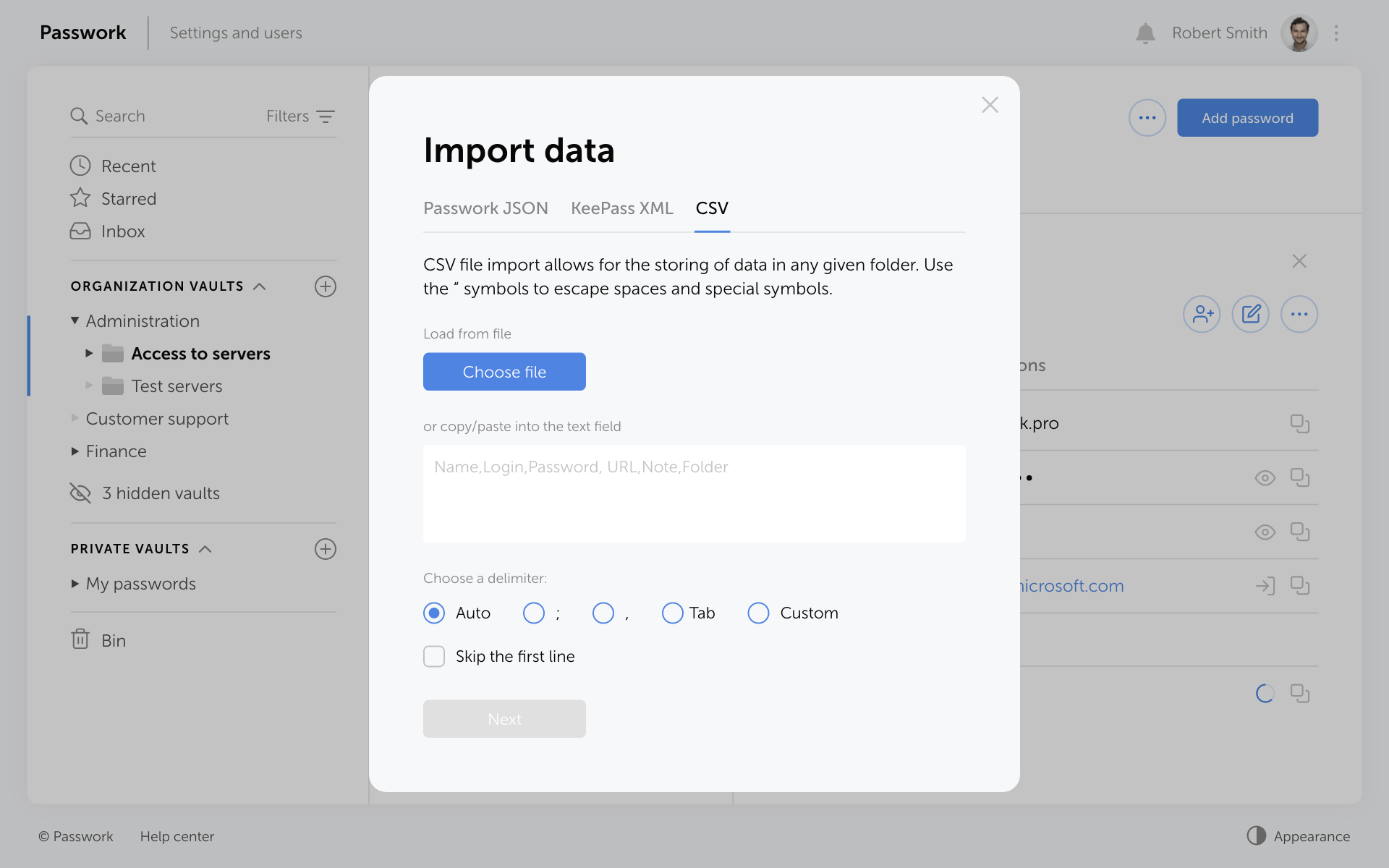Click the add user icon button
Image resolution: width=1389 pixels, height=868 pixels.
point(1202,314)
